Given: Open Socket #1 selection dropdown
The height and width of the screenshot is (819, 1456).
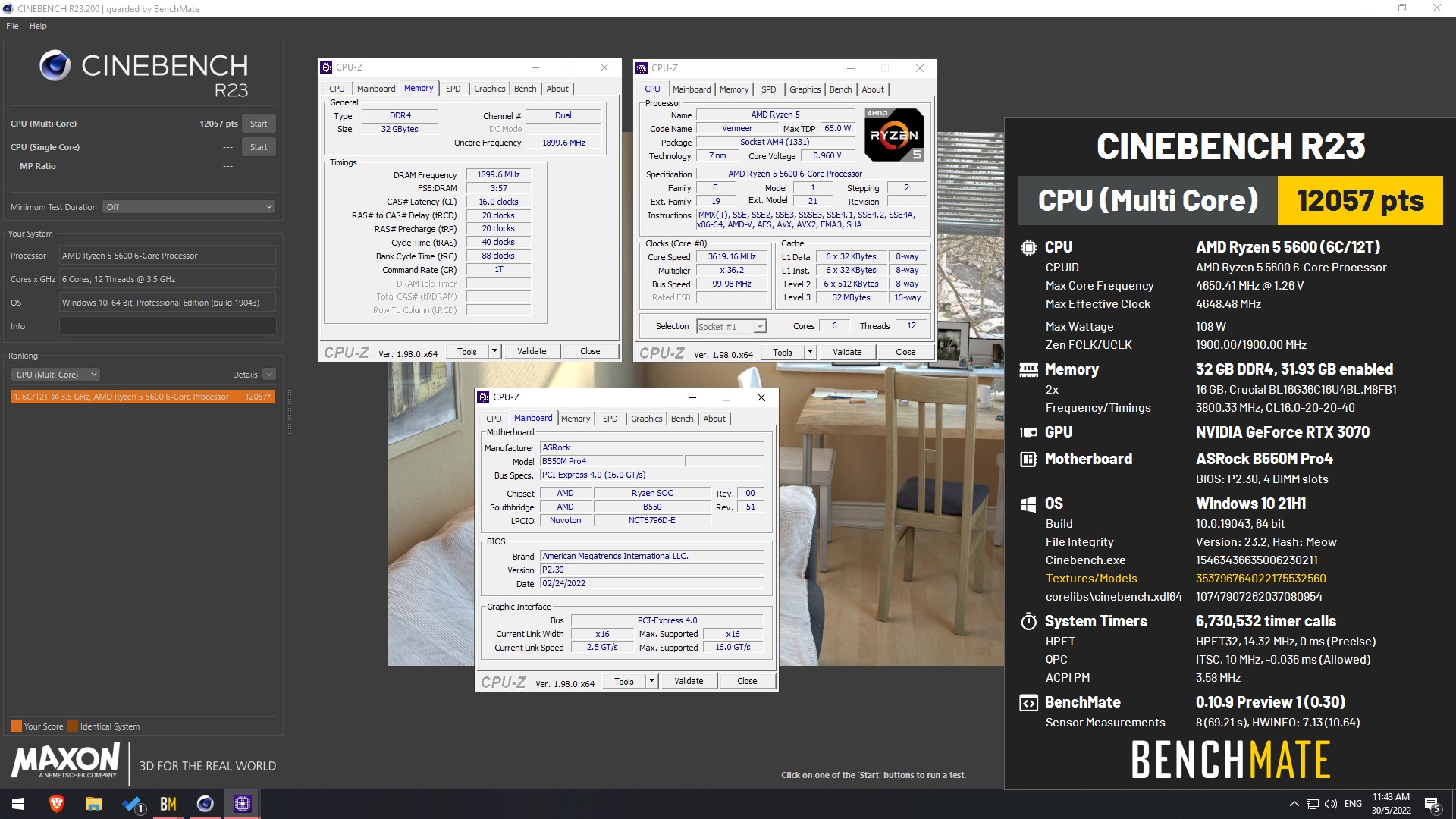Looking at the screenshot, I should pos(731,327).
